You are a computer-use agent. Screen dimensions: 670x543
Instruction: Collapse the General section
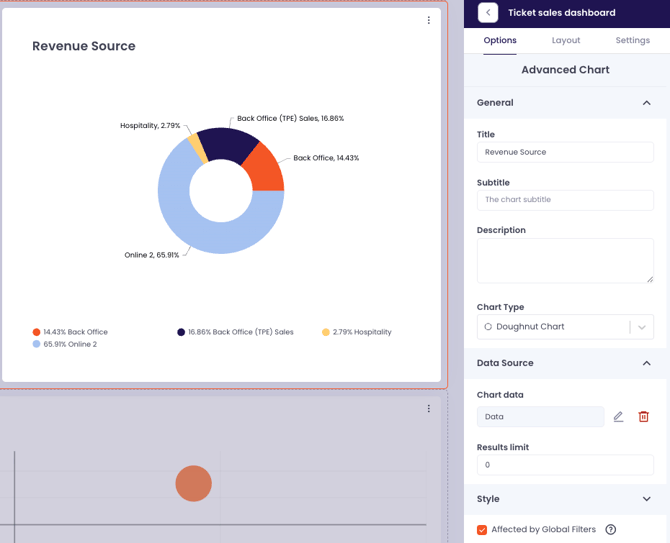click(x=646, y=103)
